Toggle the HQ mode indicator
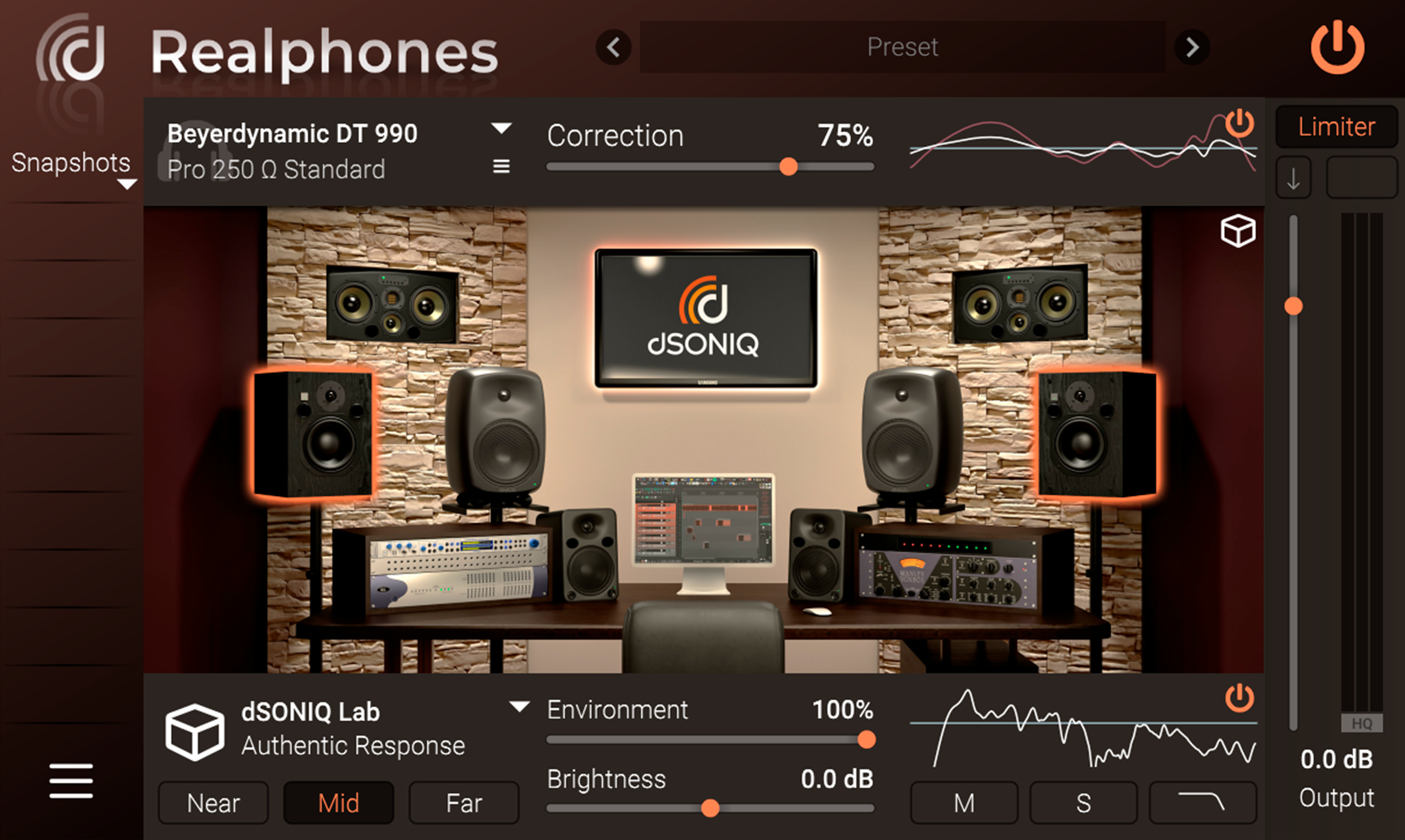 pos(1362,724)
